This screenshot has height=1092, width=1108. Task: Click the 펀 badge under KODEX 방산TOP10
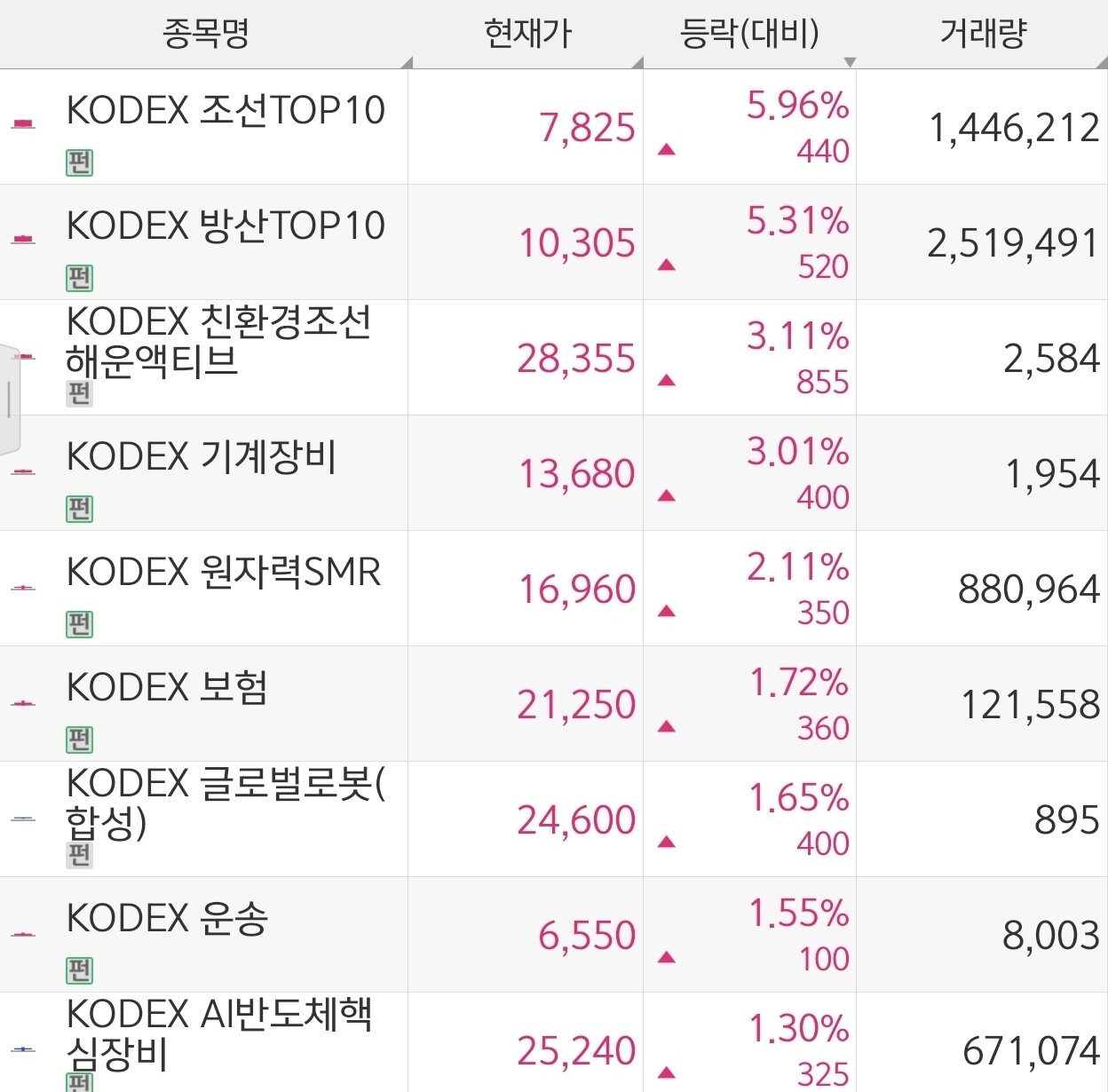(79, 278)
